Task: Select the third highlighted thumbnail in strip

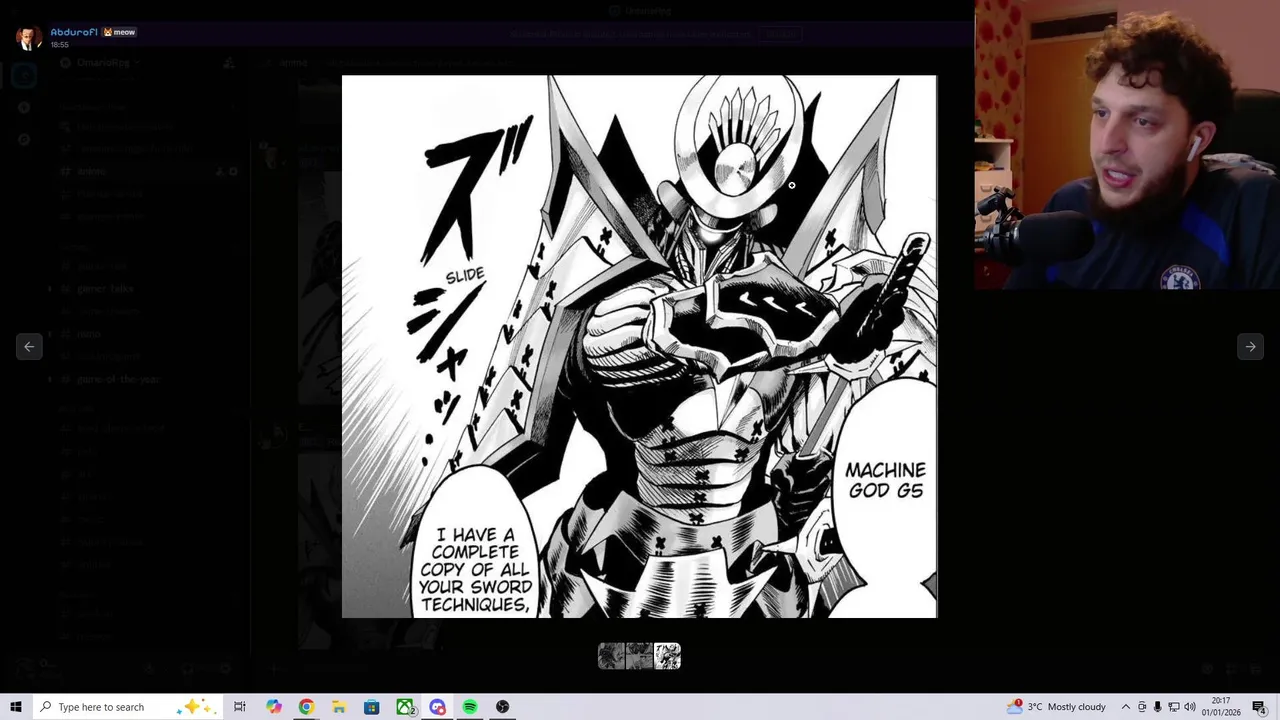Action: (667, 656)
